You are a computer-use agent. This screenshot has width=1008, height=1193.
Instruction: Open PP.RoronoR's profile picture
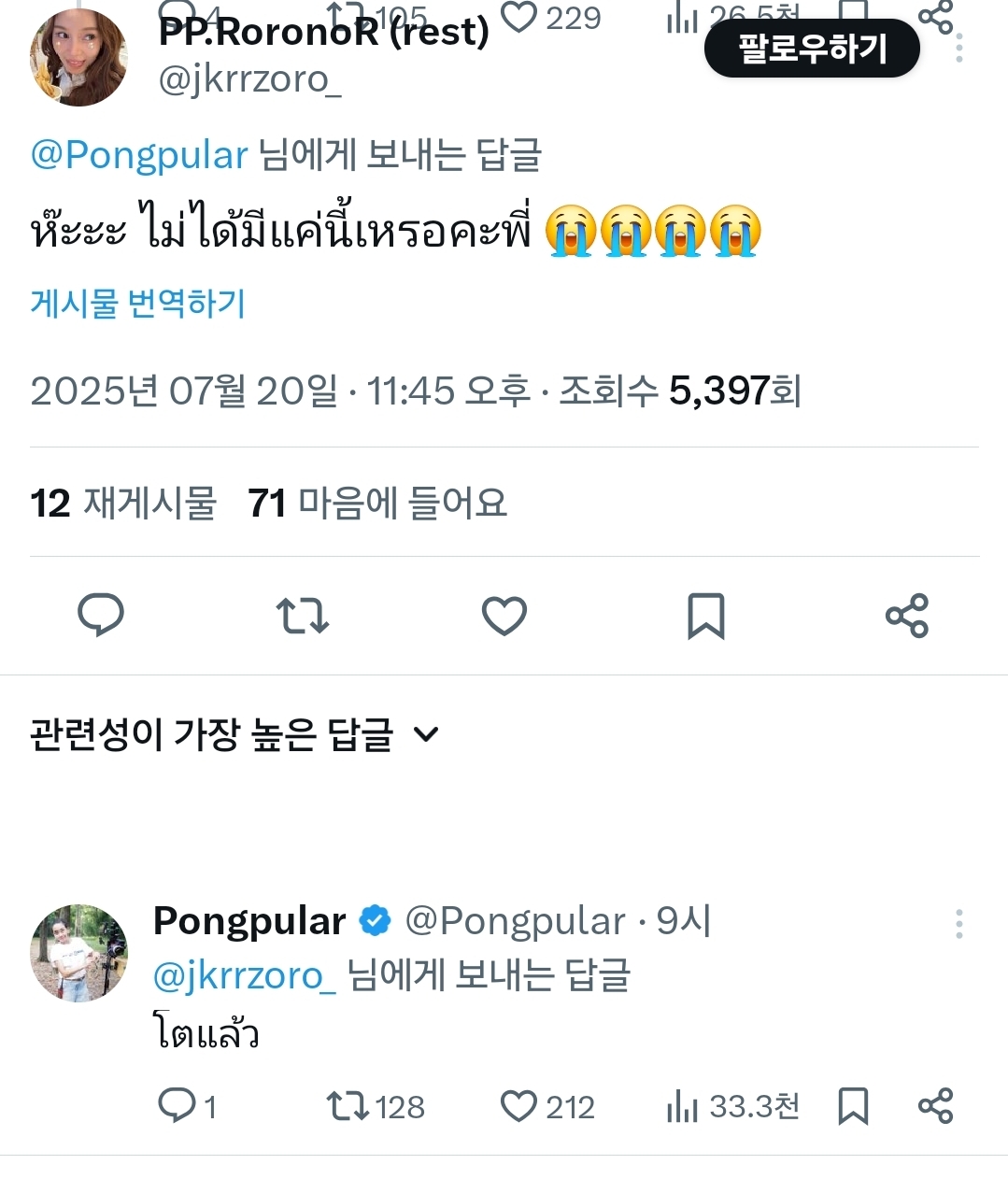[78, 58]
